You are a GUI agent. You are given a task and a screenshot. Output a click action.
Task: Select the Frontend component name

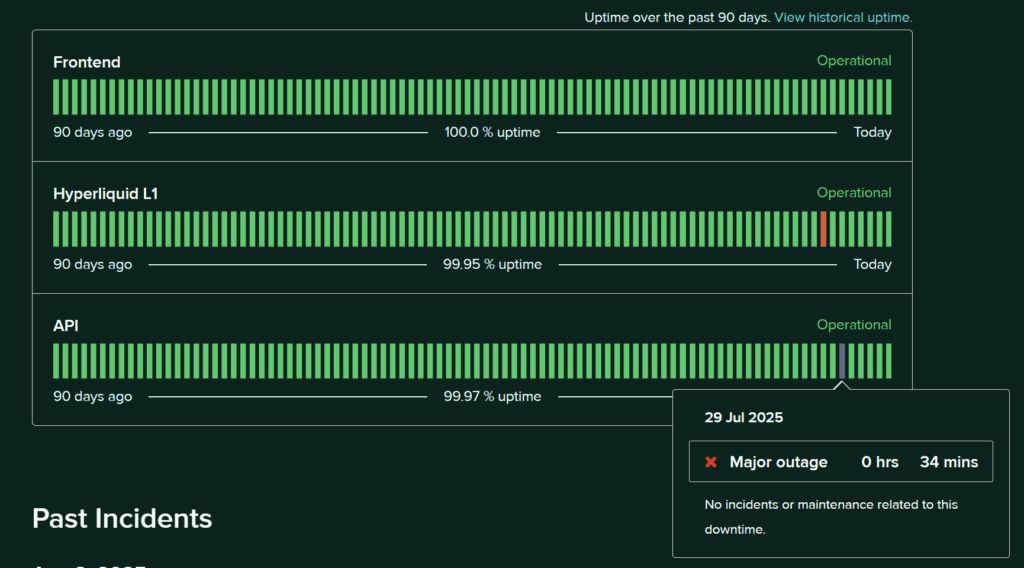[87, 62]
